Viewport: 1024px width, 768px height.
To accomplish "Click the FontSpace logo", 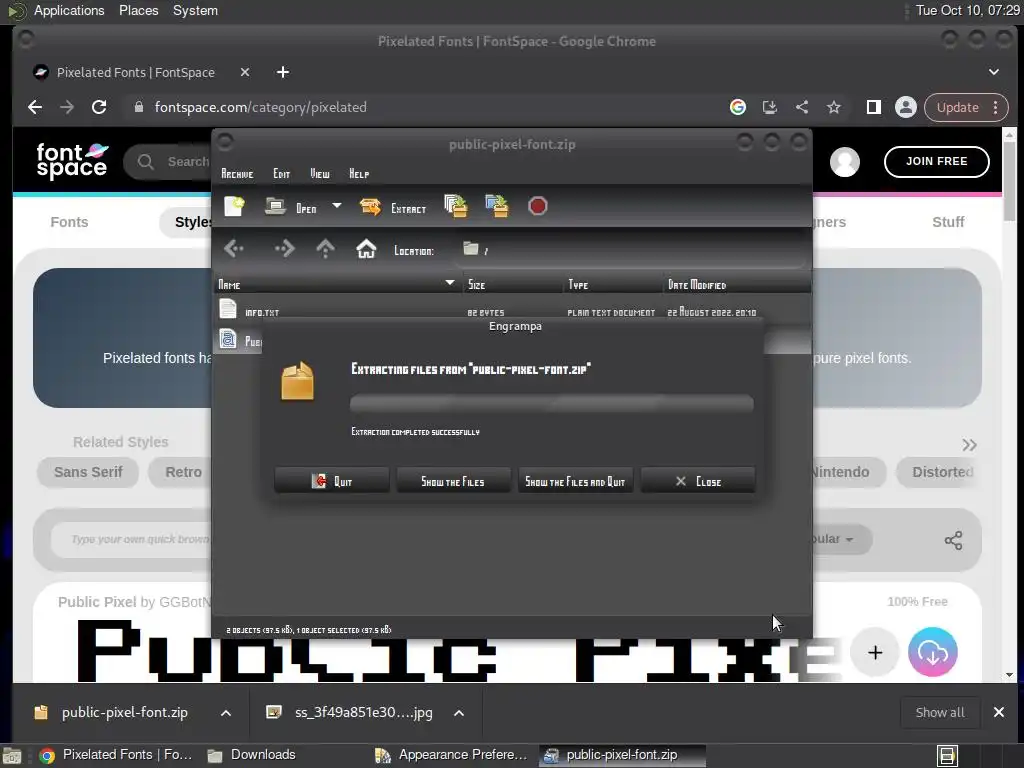I will (x=72, y=161).
